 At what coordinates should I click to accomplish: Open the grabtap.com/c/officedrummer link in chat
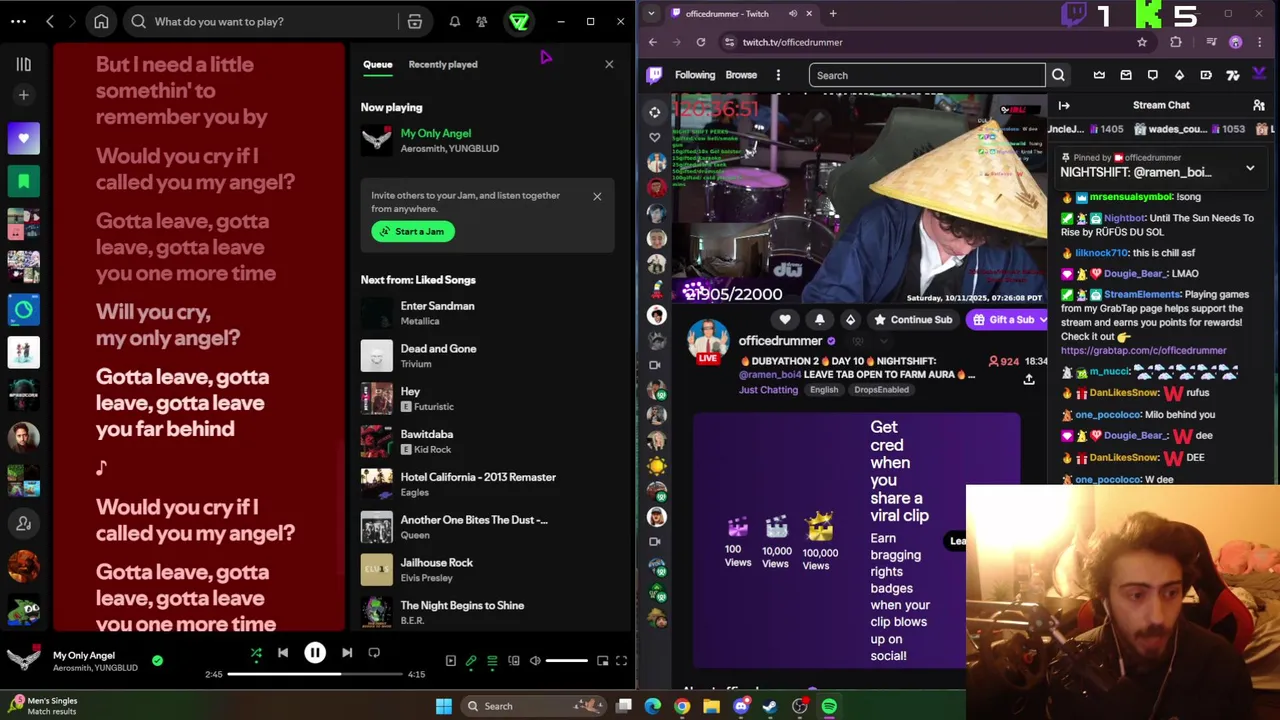click(1143, 351)
